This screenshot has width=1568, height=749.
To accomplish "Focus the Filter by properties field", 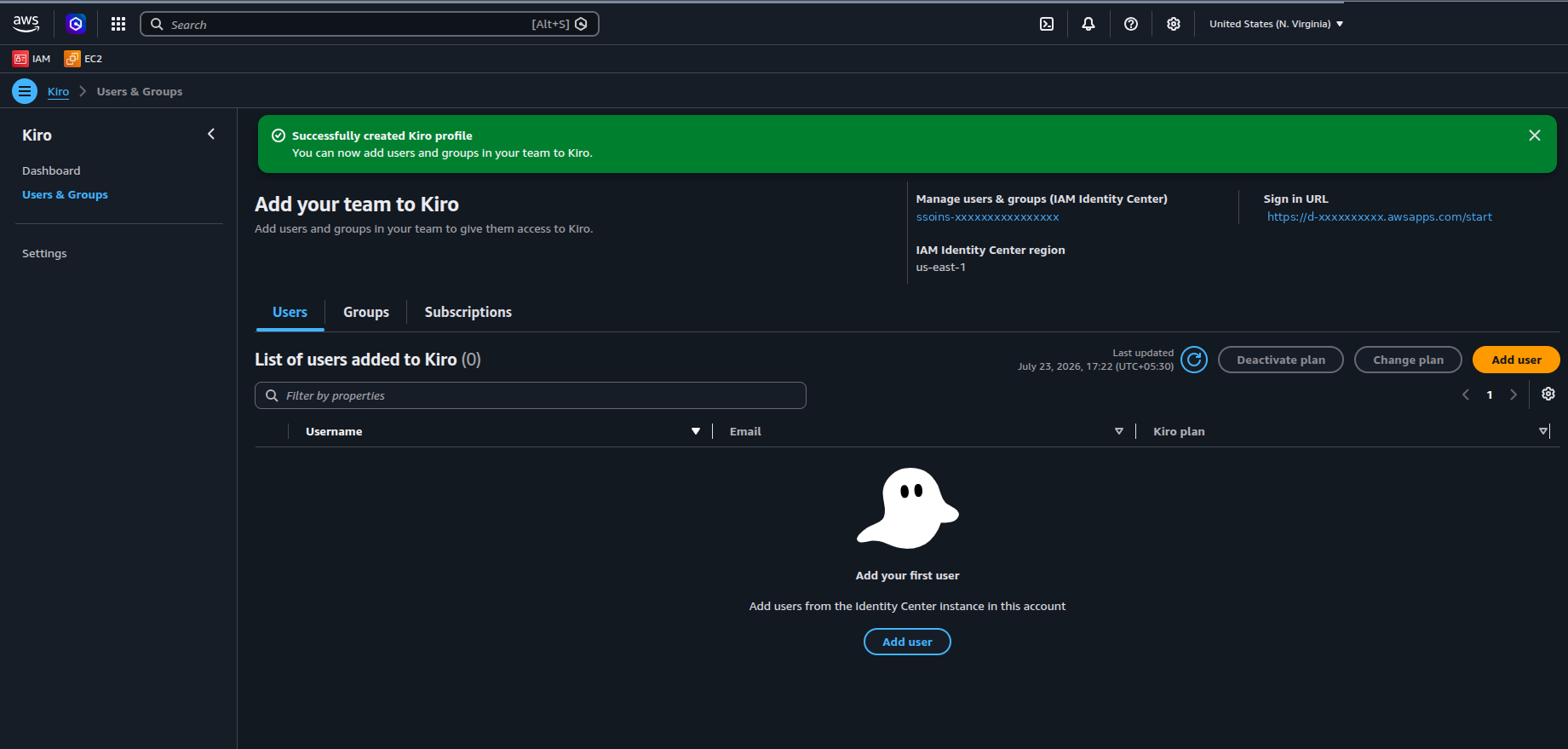I will [x=531, y=395].
